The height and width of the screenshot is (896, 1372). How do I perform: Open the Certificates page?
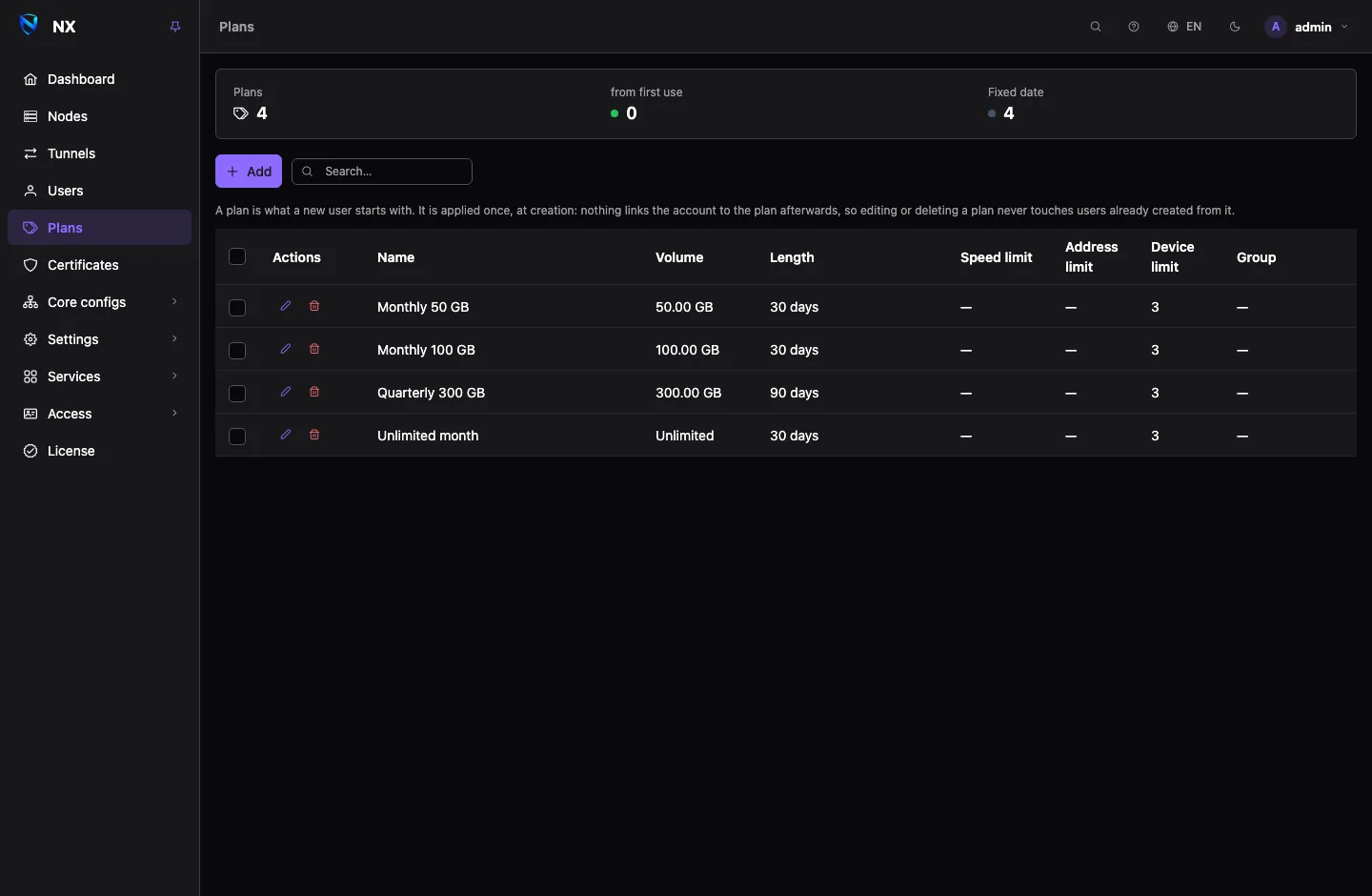(99, 265)
